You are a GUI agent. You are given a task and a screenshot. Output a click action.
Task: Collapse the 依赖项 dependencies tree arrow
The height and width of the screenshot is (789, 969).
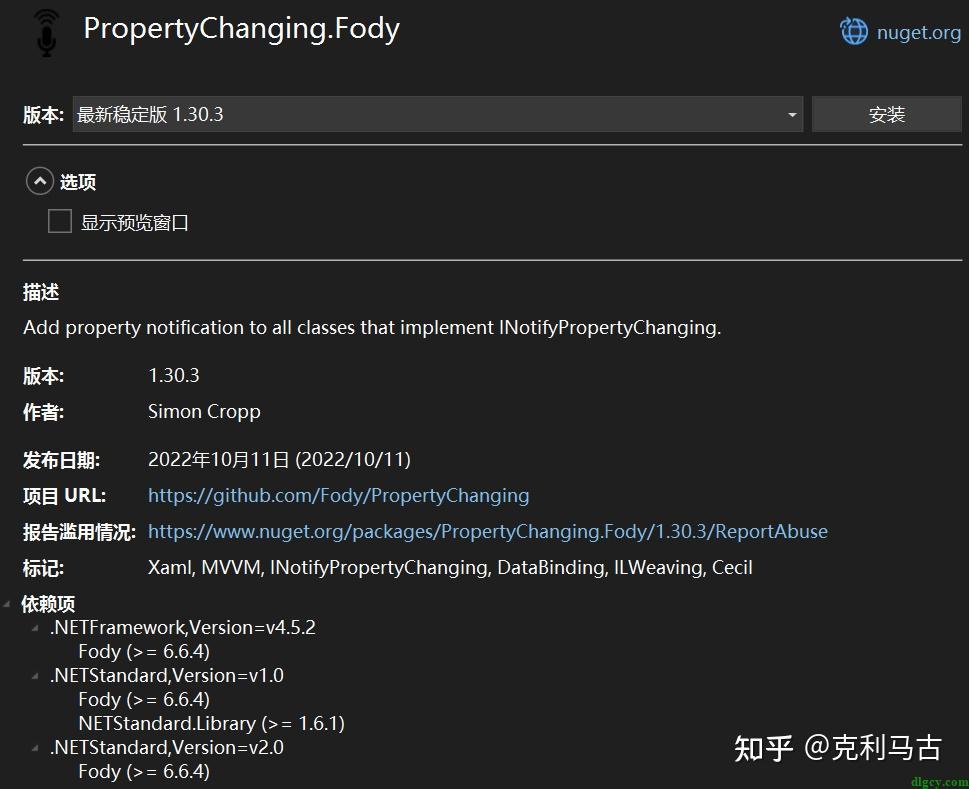(x=9, y=603)
